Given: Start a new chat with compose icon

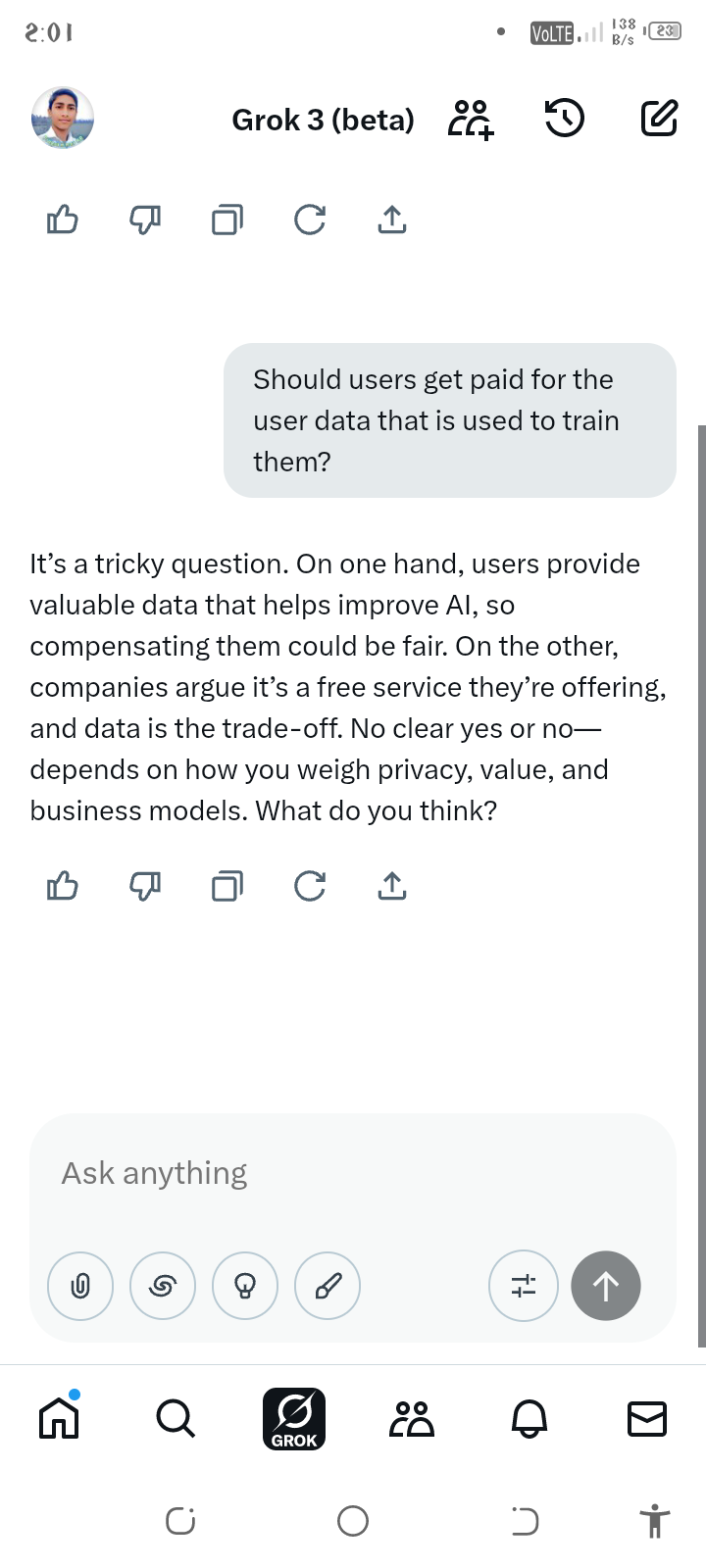Looking at the screenshot, I should 659,119.
